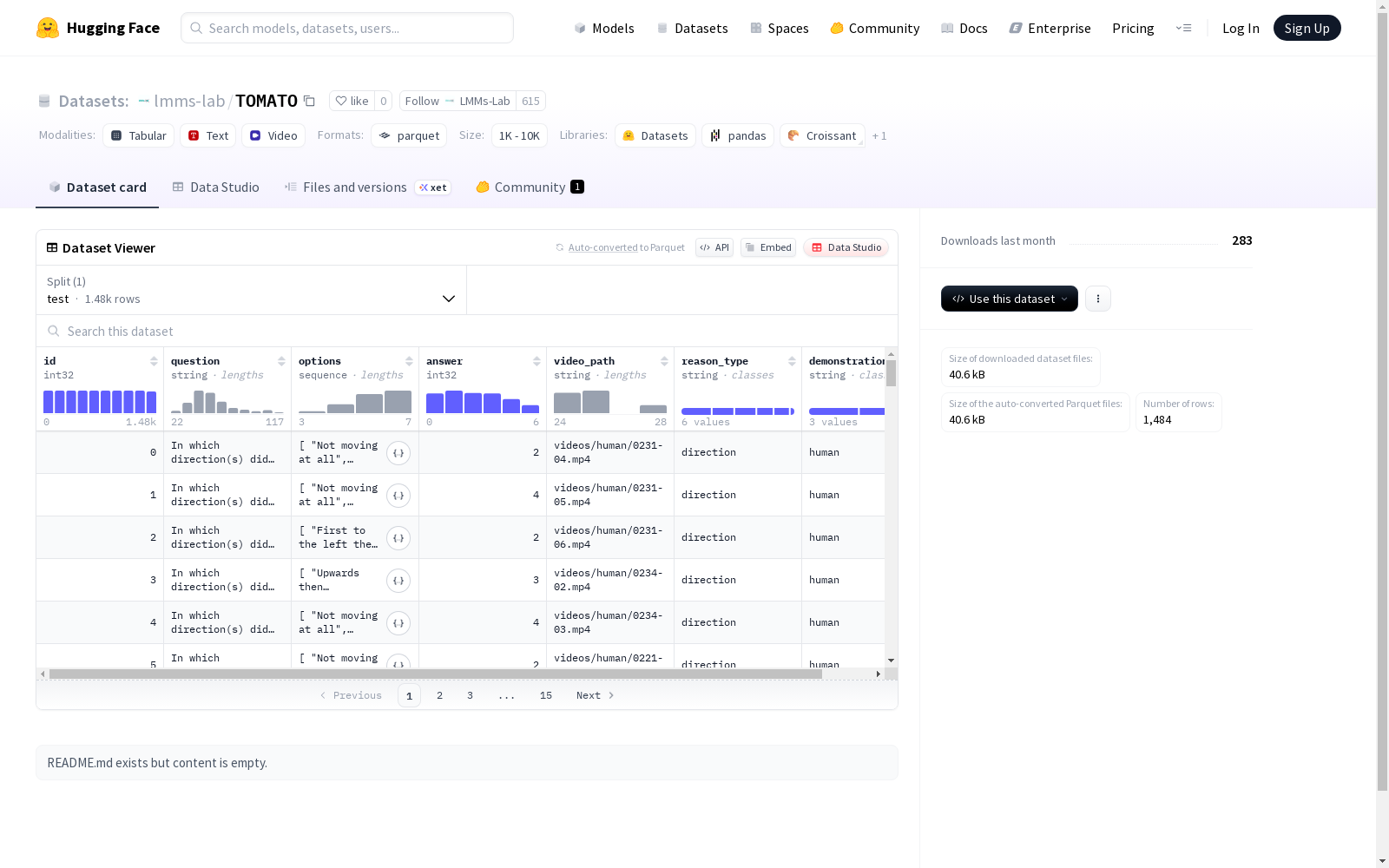Select the Croissant library tag
This screenshot has width=1389, height=868.
[x=822, y=135]
